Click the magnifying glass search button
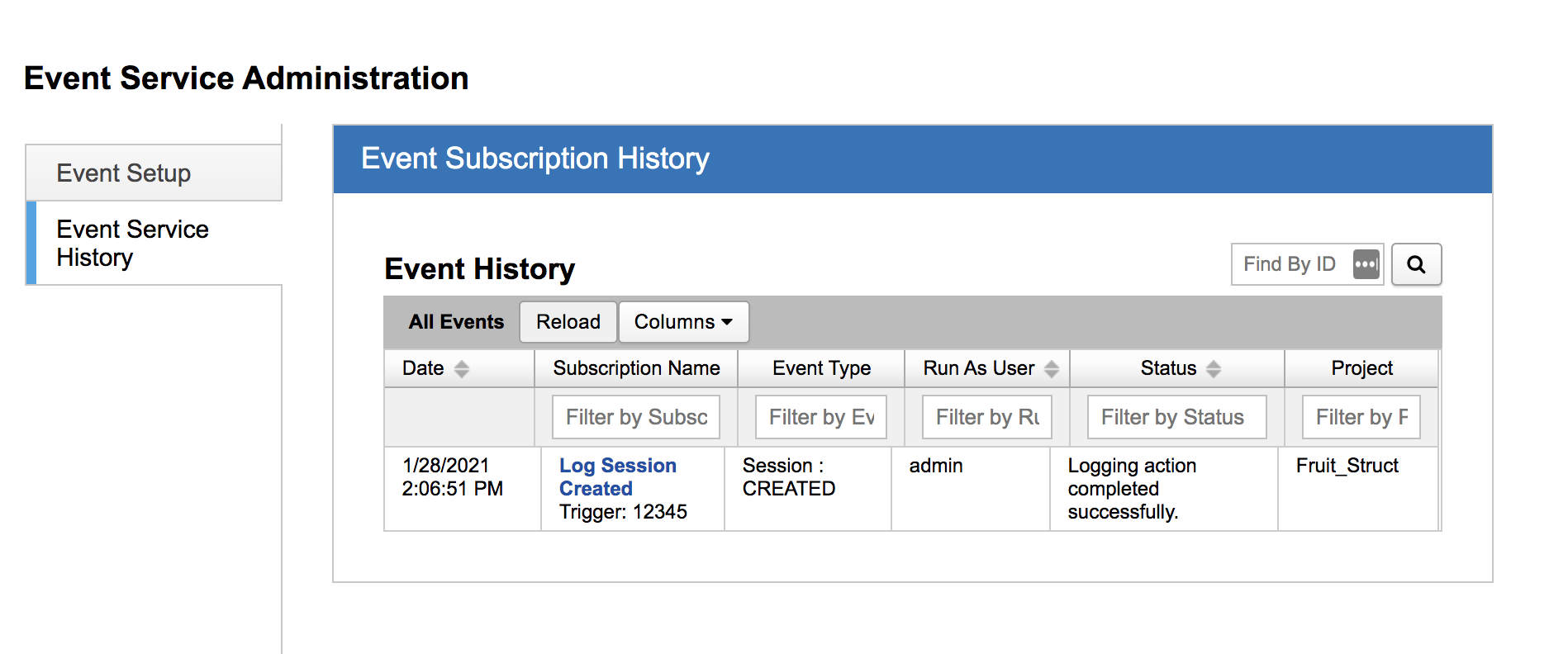 [1416, 264]
